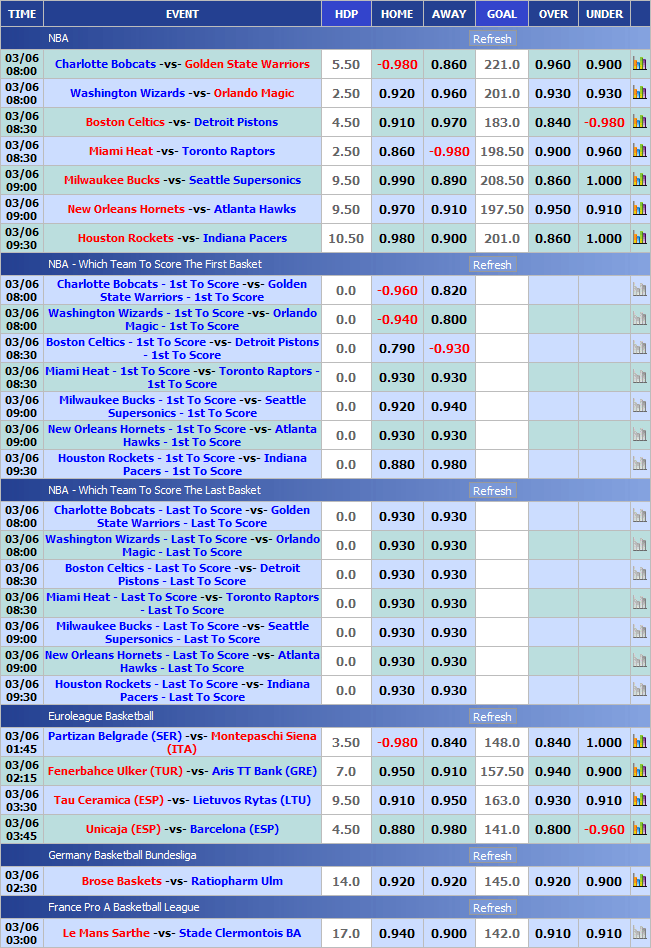Open chart icon for New Orleans Hornets vs Atlanta Hawks

click(640, 209)
